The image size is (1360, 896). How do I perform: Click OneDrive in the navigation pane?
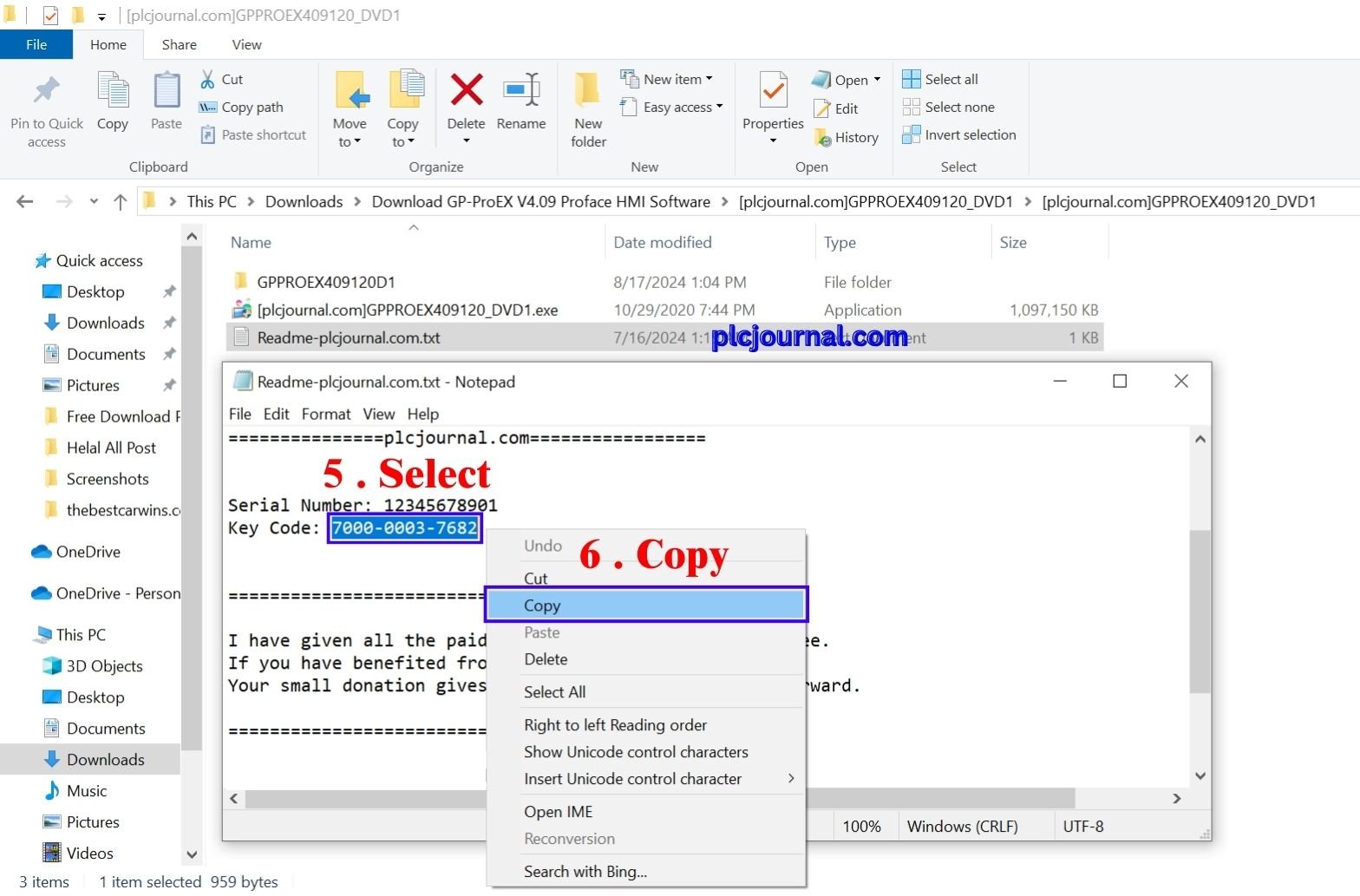[88, 552]
